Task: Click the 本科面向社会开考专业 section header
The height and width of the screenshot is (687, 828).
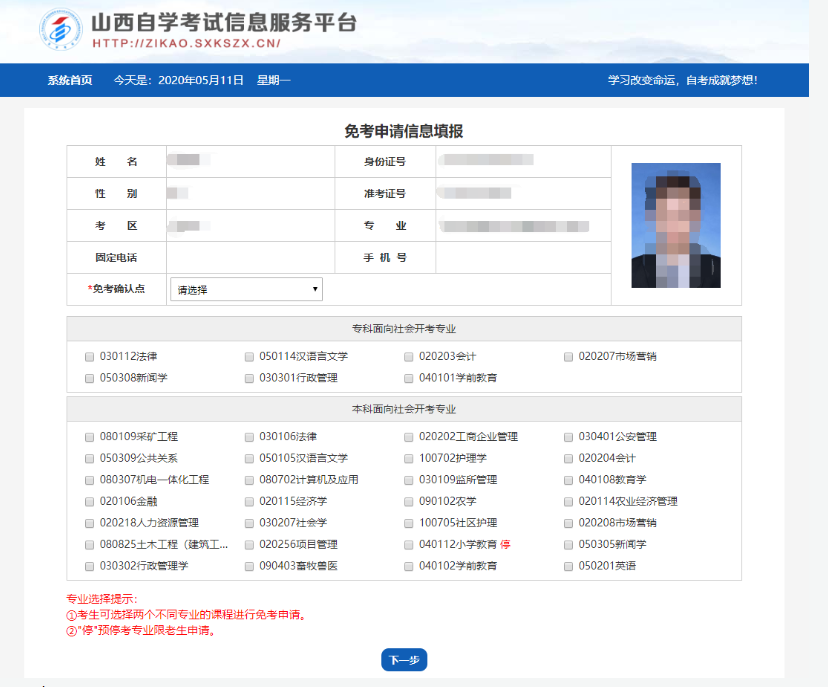Action: tap(404, 409)
